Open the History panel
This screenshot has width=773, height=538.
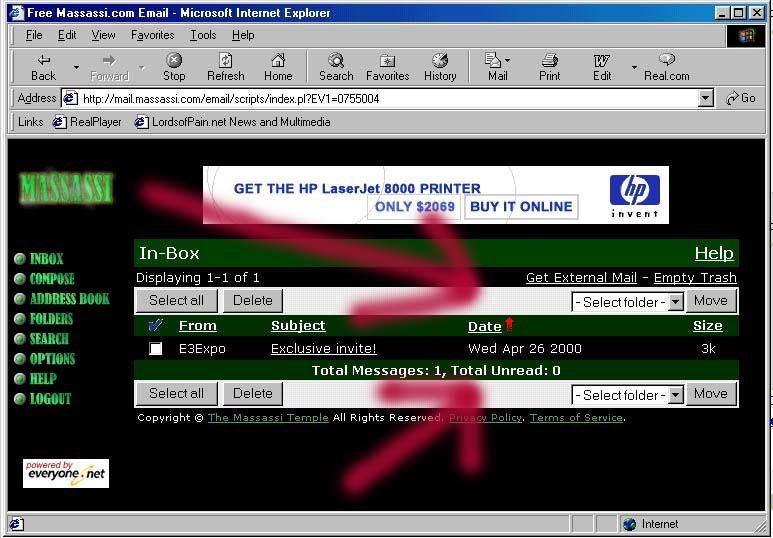[x=440, y=68]
